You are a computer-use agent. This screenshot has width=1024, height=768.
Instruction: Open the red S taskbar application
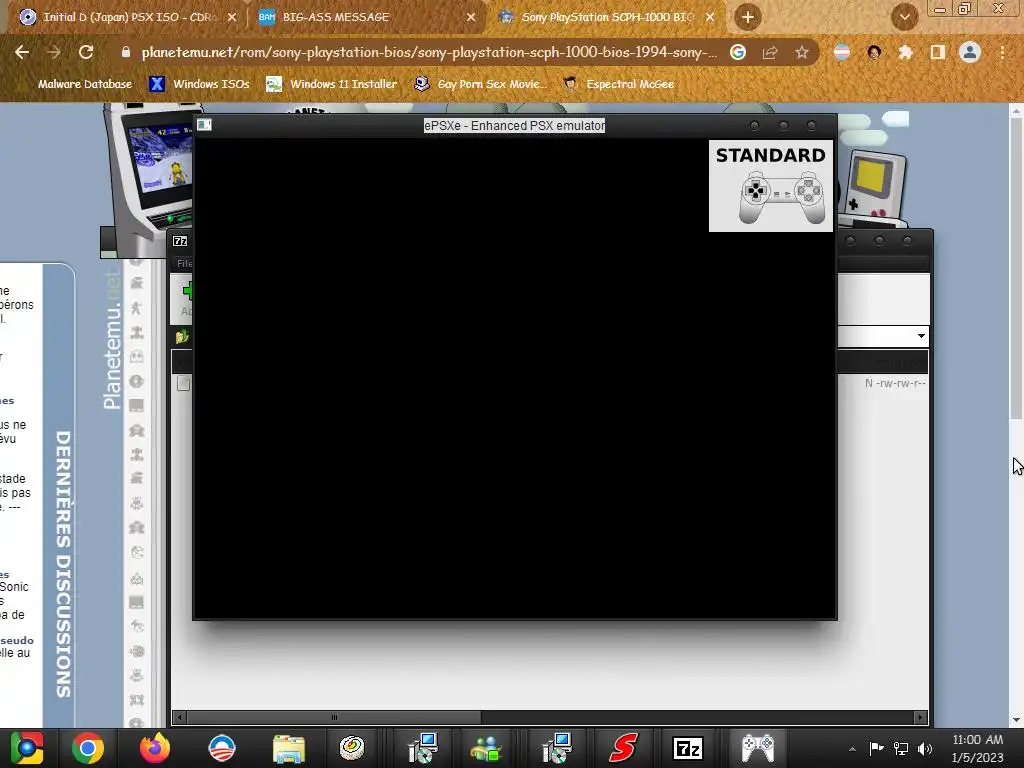click(623, 748)
